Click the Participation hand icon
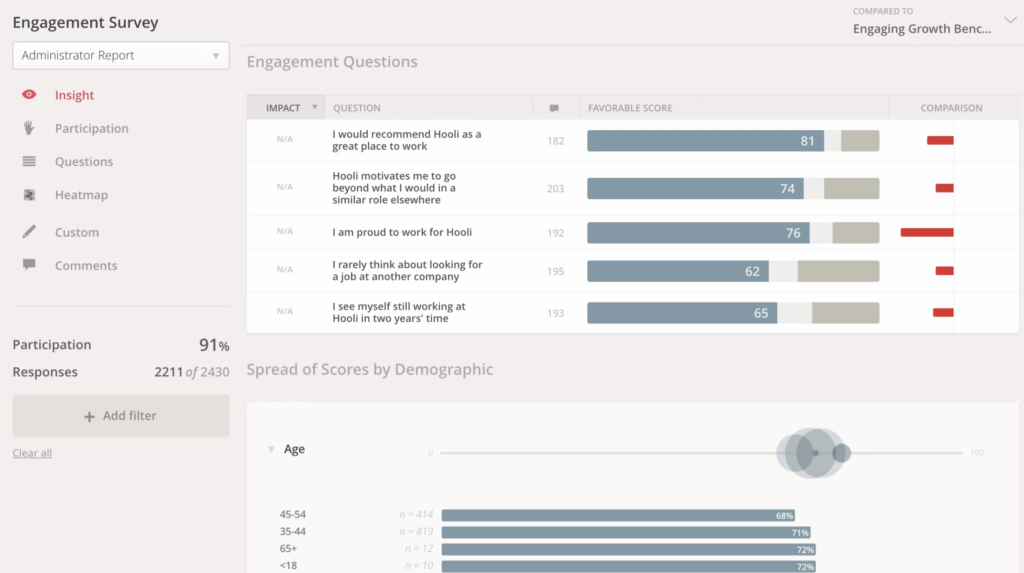The height and width of the screenshot is (573, 1024). click(29, 128)
